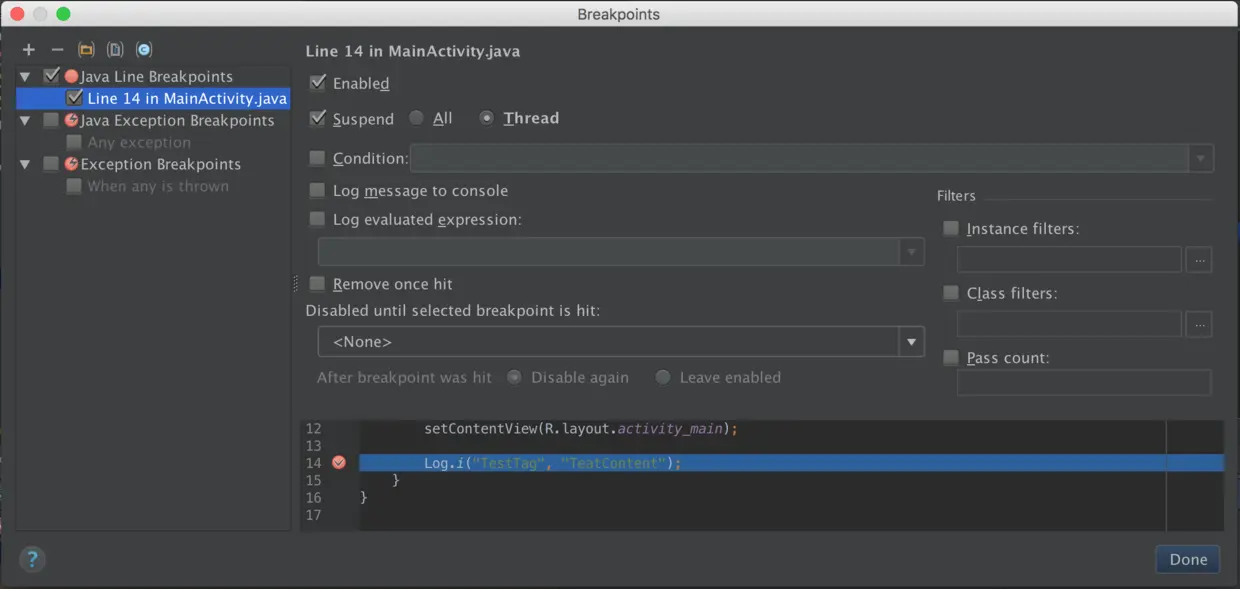This screenshot has height=589, width=1240.
Task: Open help with the question mark icon
Action: click(x=32, y=559)
